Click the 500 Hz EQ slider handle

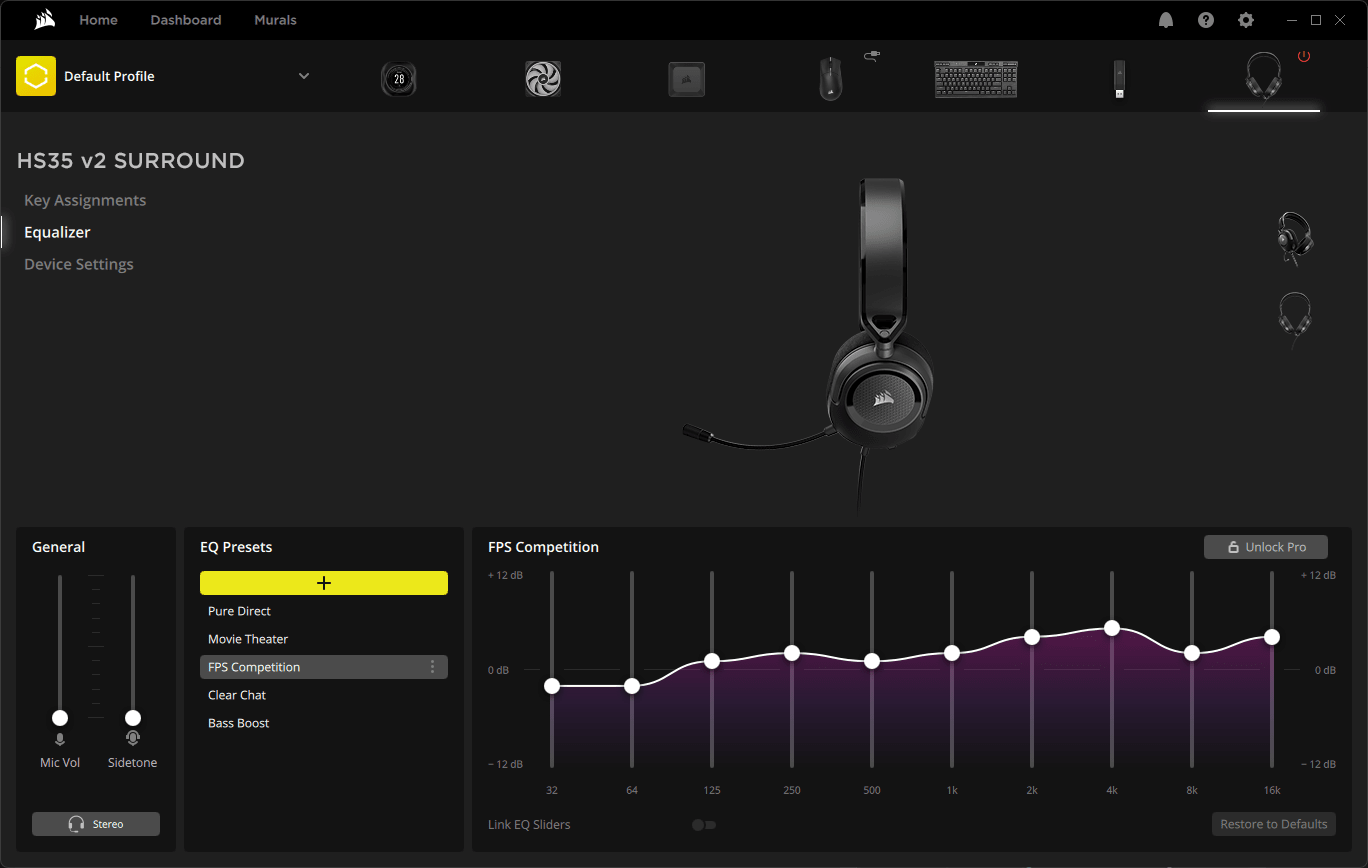872,661
